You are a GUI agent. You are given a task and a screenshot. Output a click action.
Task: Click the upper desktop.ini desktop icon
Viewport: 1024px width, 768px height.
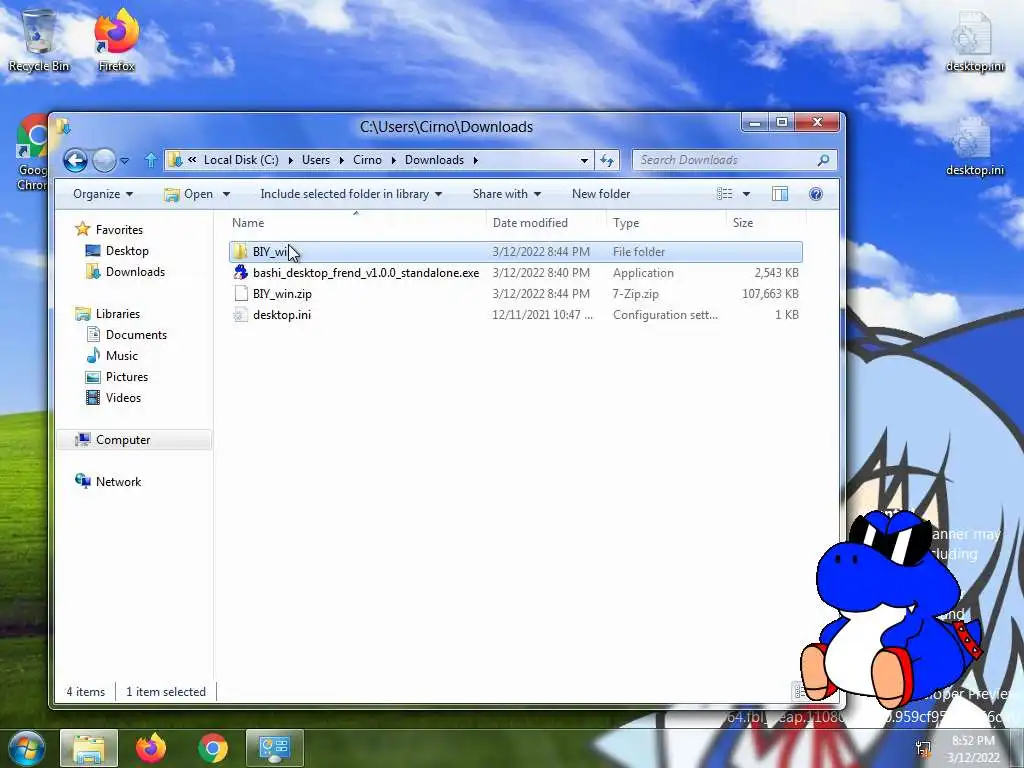[x=974, y=42]
